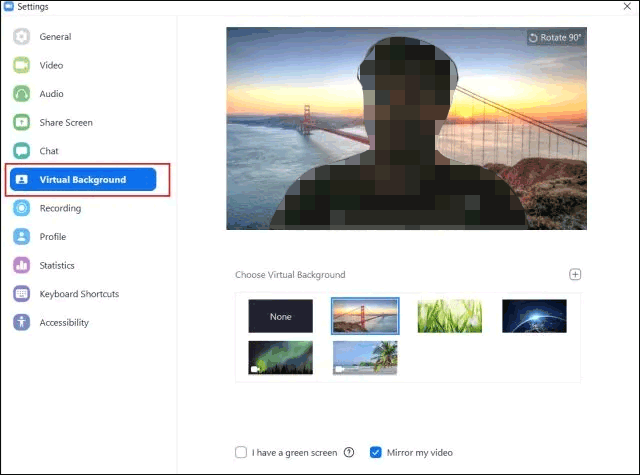Enable the I have a green screen checkbox

pos(241,452)
